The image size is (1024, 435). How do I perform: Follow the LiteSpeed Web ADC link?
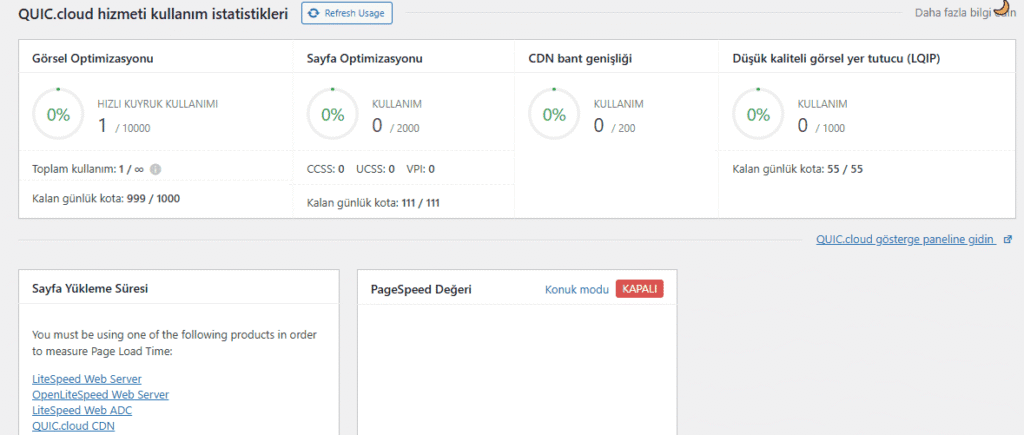[x=82, y=410]
